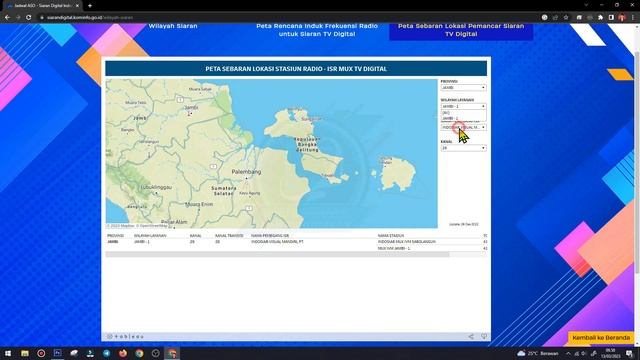Click the Lubuklinggau label on the map
This screenshot has height=360, width=640.
tap(156, 187)
